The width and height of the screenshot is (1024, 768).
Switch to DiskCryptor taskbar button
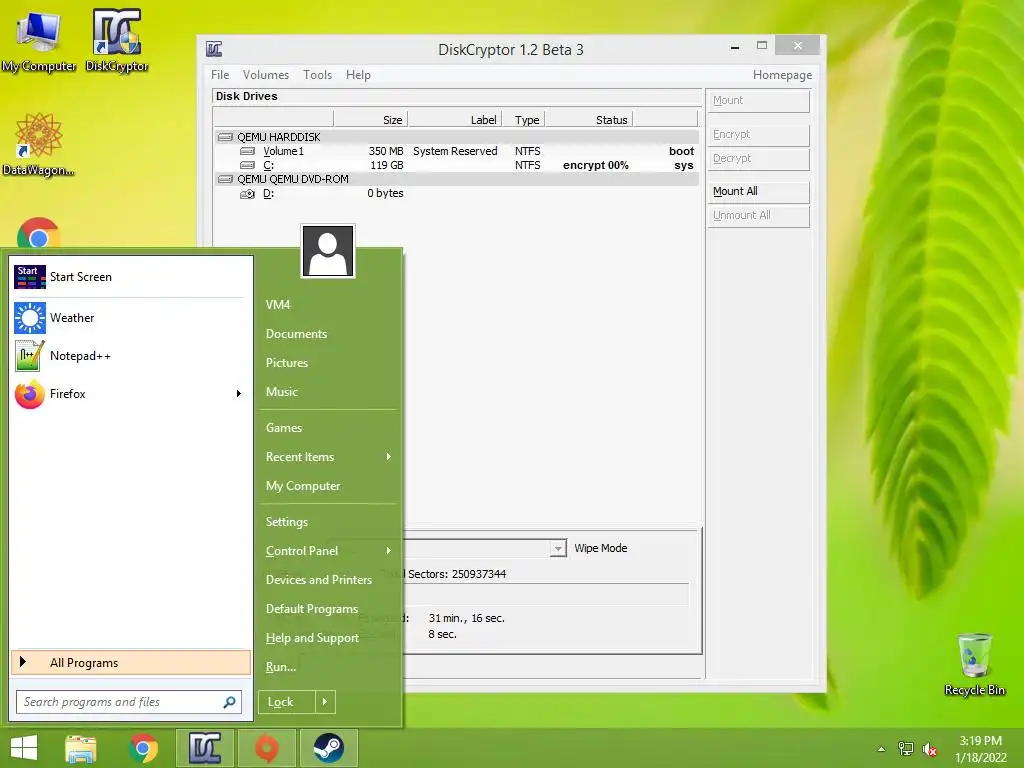point(205,748)
